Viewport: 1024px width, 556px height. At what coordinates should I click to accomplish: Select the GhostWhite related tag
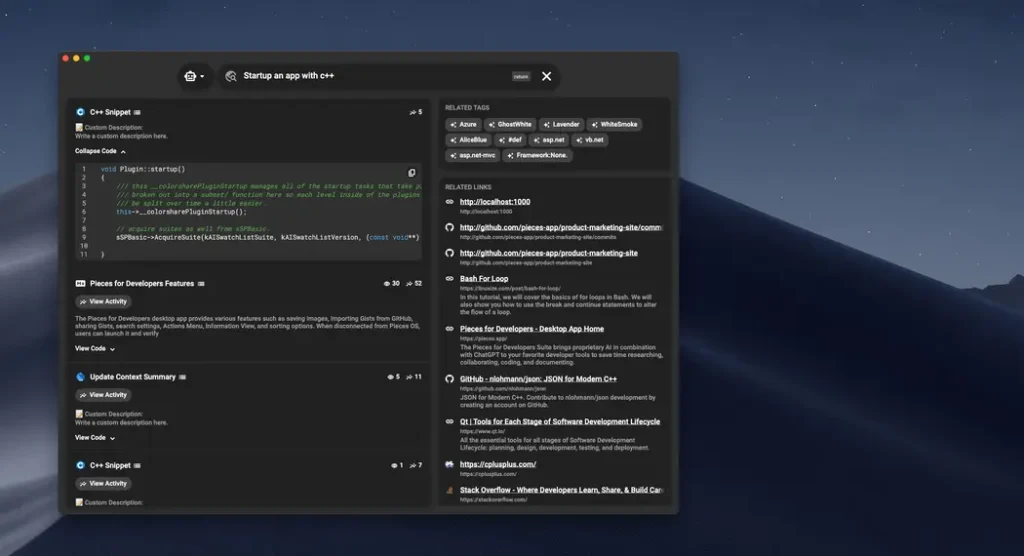click(x=510, y=125)
